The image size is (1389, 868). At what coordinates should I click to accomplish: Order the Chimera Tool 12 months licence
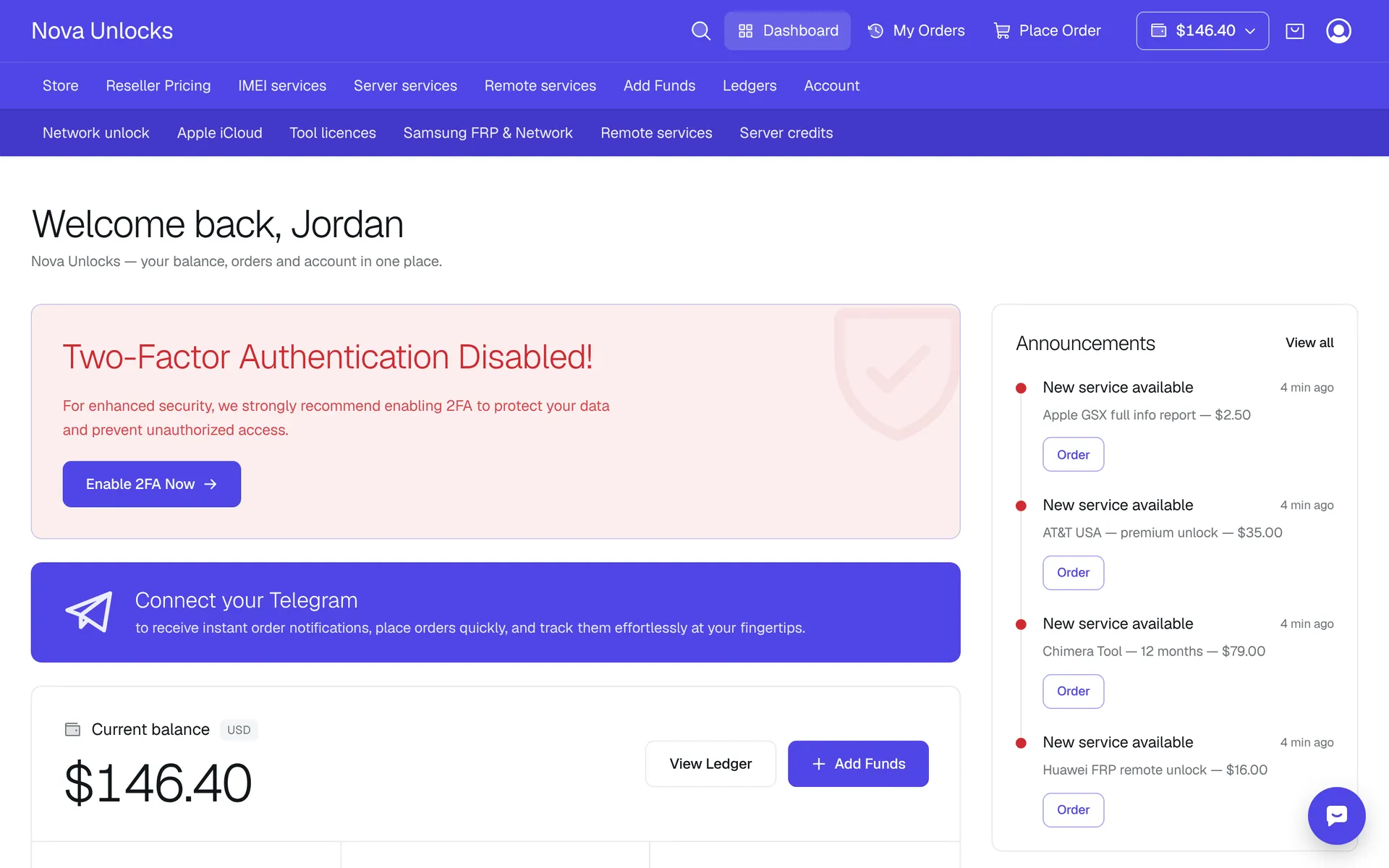(x=1073, y=692)
